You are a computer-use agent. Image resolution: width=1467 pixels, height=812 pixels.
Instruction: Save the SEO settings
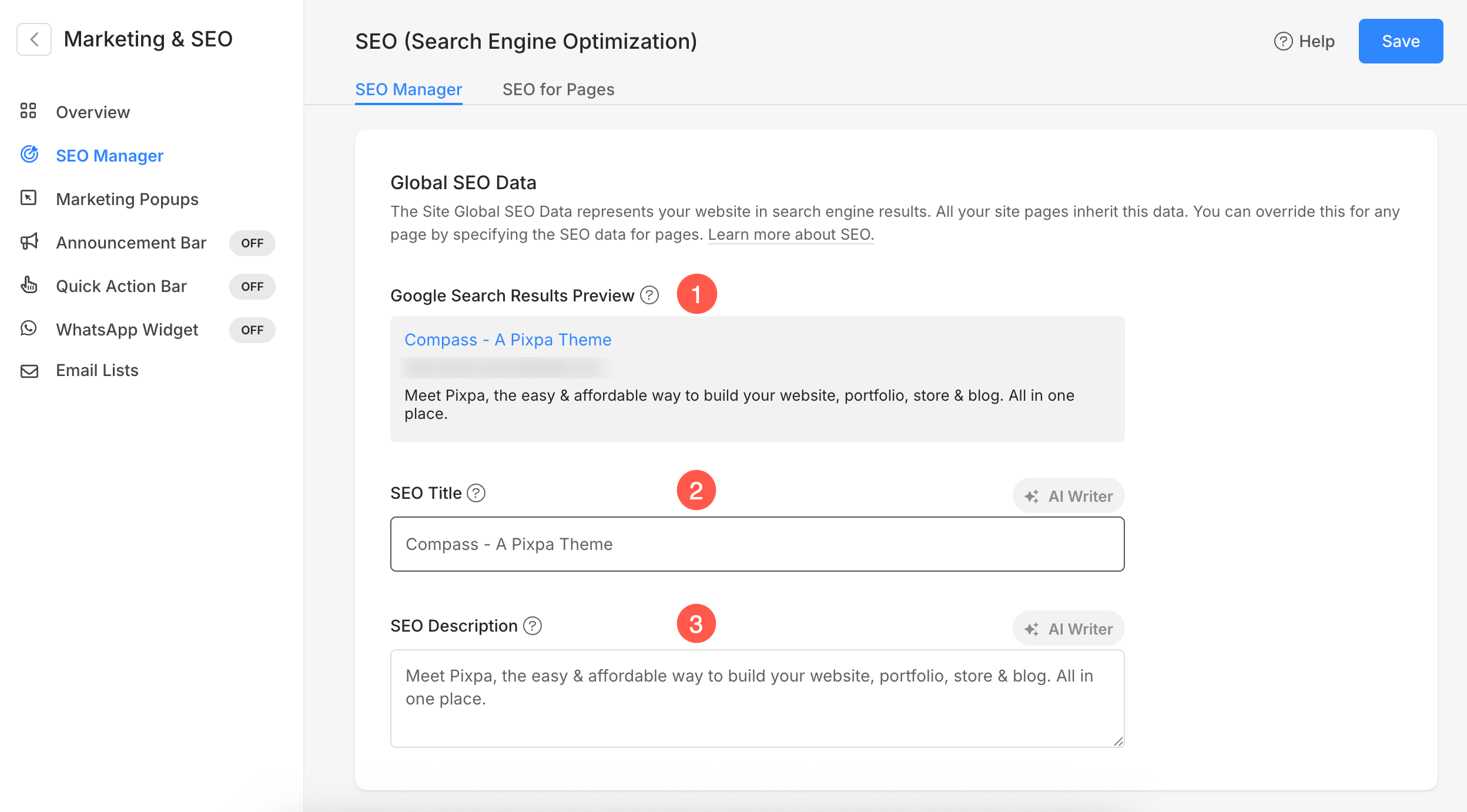[1401, 41]
